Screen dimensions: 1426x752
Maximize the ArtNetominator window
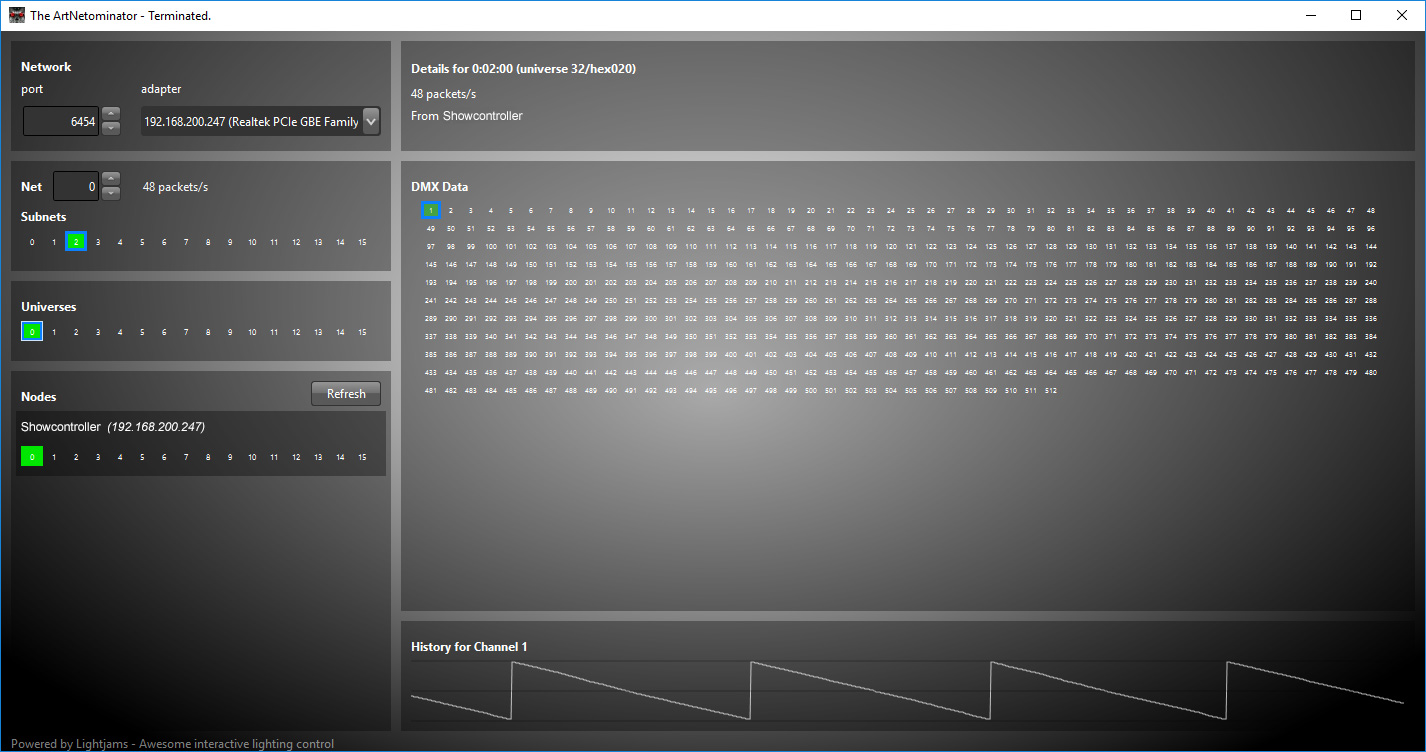tap(1356, 15)
